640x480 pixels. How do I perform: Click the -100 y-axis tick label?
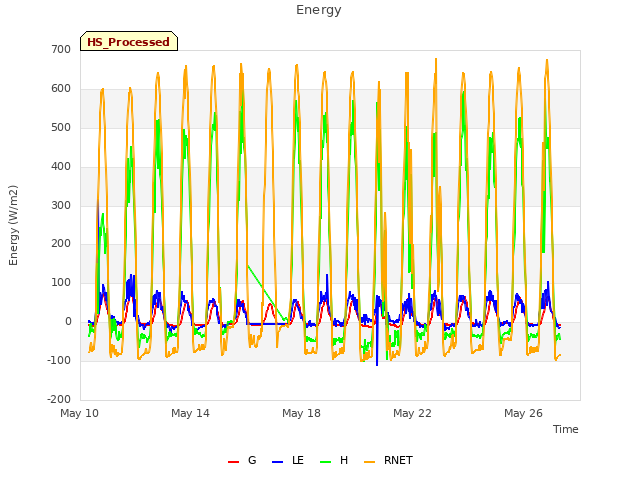click(x=59, y=360)
